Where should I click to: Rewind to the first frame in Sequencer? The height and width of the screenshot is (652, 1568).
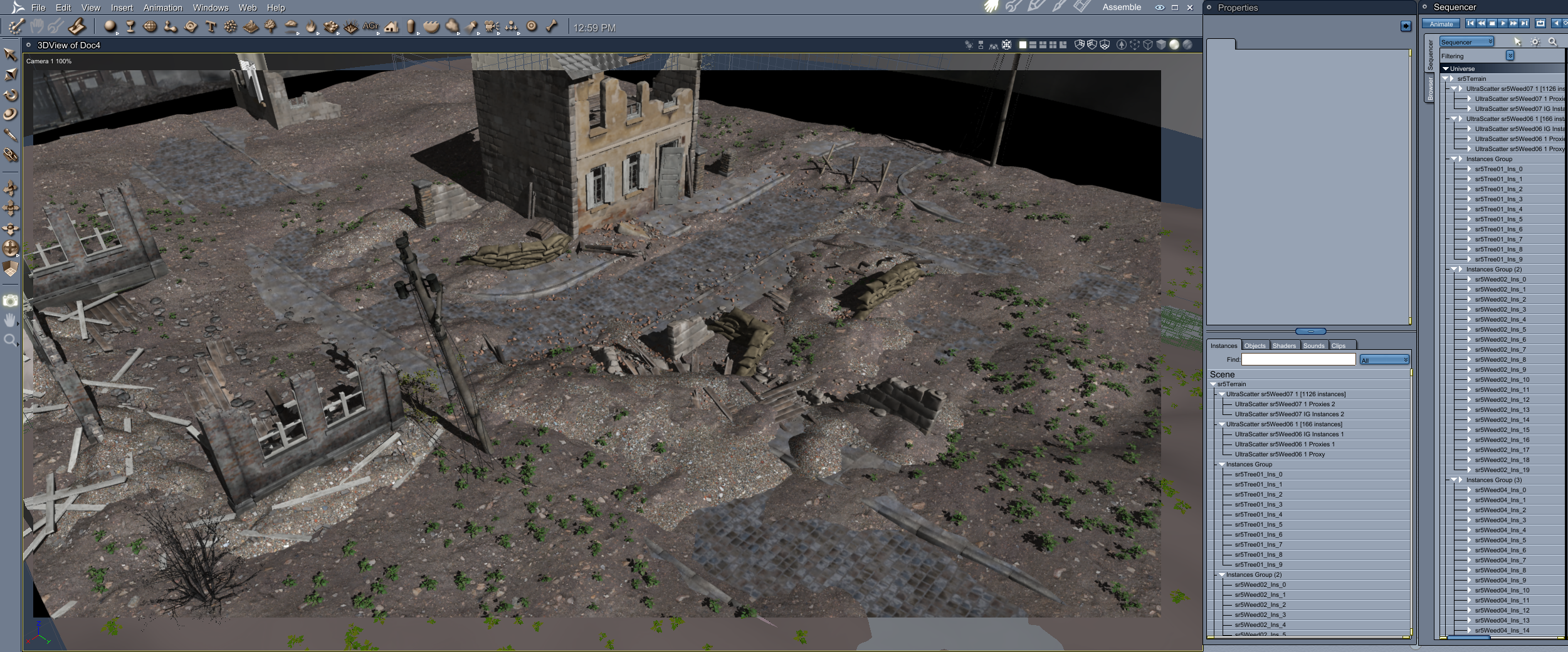[x=1470, y=23]
